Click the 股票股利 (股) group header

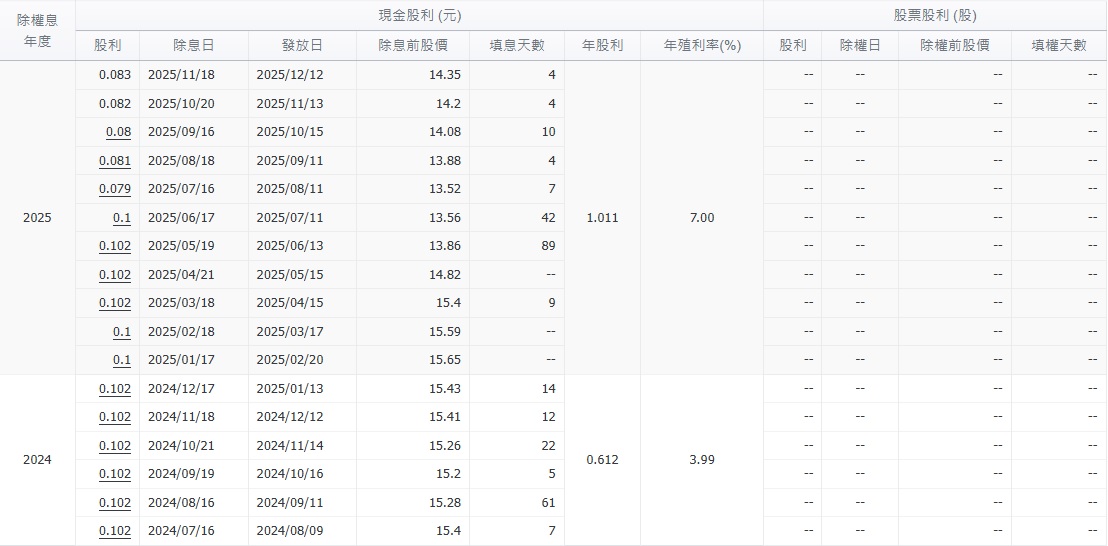tap(935, 16)
